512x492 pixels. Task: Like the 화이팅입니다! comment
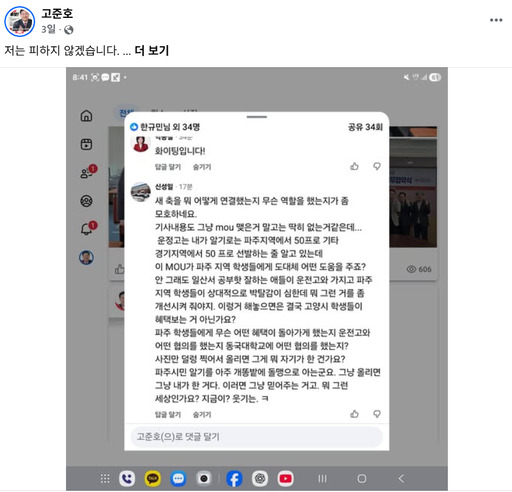click(x=354, y=166)
